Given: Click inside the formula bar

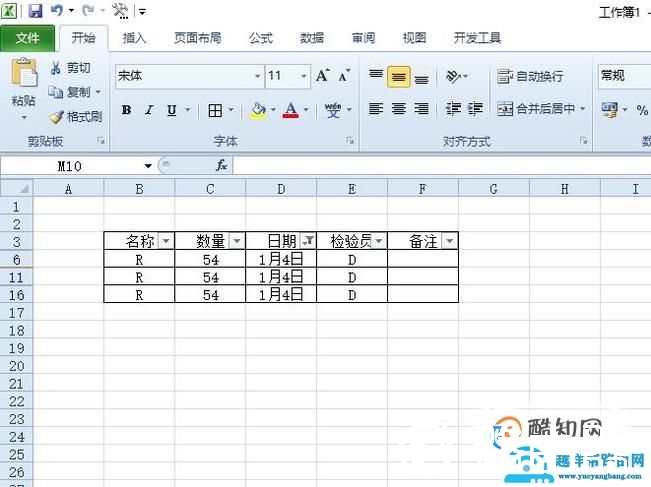Looking at the screenshot, I should click(x=442, y=166).
